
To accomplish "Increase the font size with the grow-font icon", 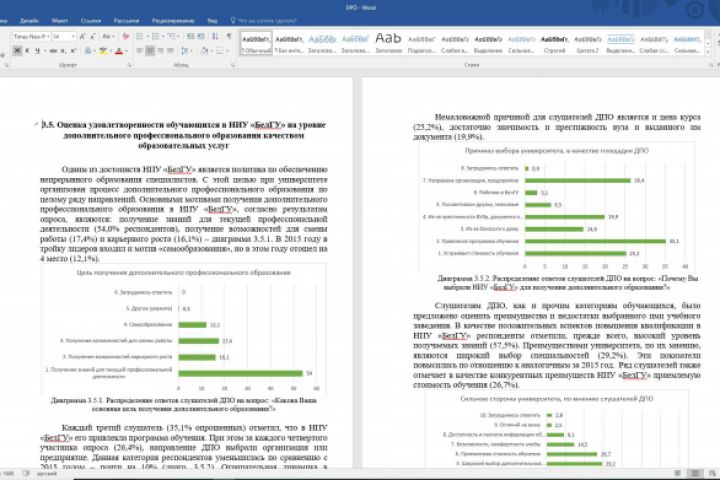I will pyautogui.click(x=83, y=36).
